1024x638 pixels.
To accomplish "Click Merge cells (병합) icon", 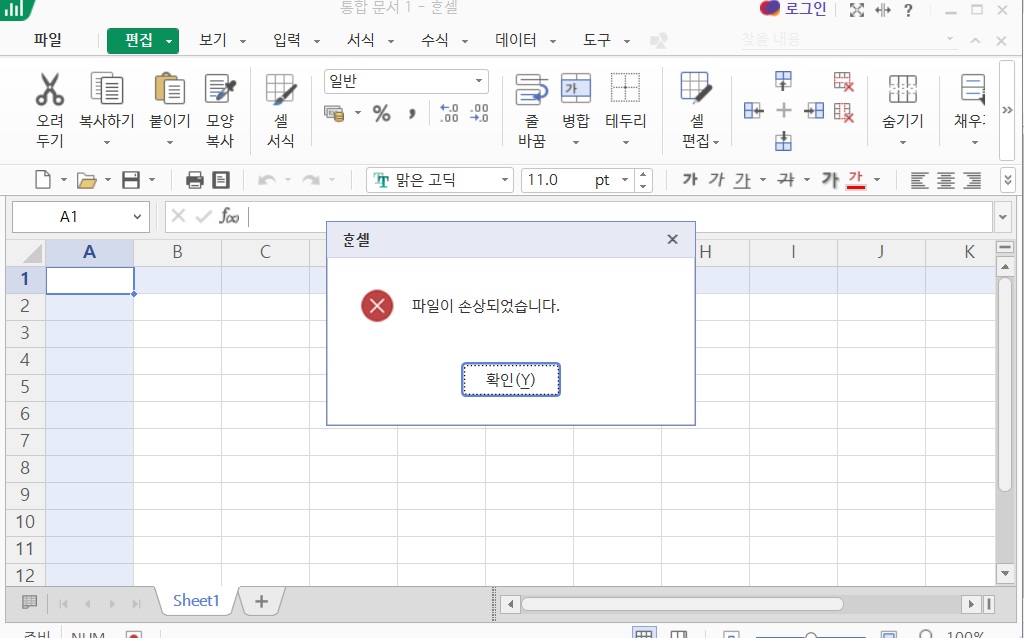I will pyautogui.click(x=576, y=89).
